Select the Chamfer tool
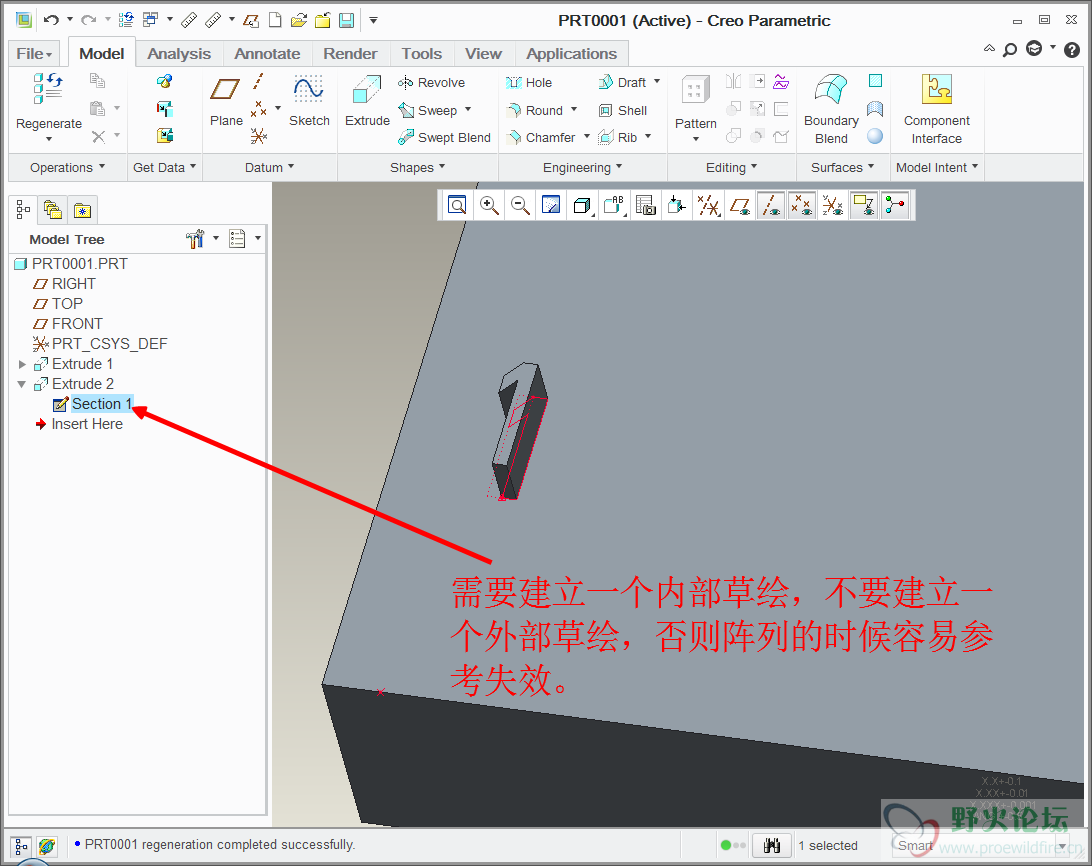The width and height of the screenshot is (1092, 866). point(540,137)
